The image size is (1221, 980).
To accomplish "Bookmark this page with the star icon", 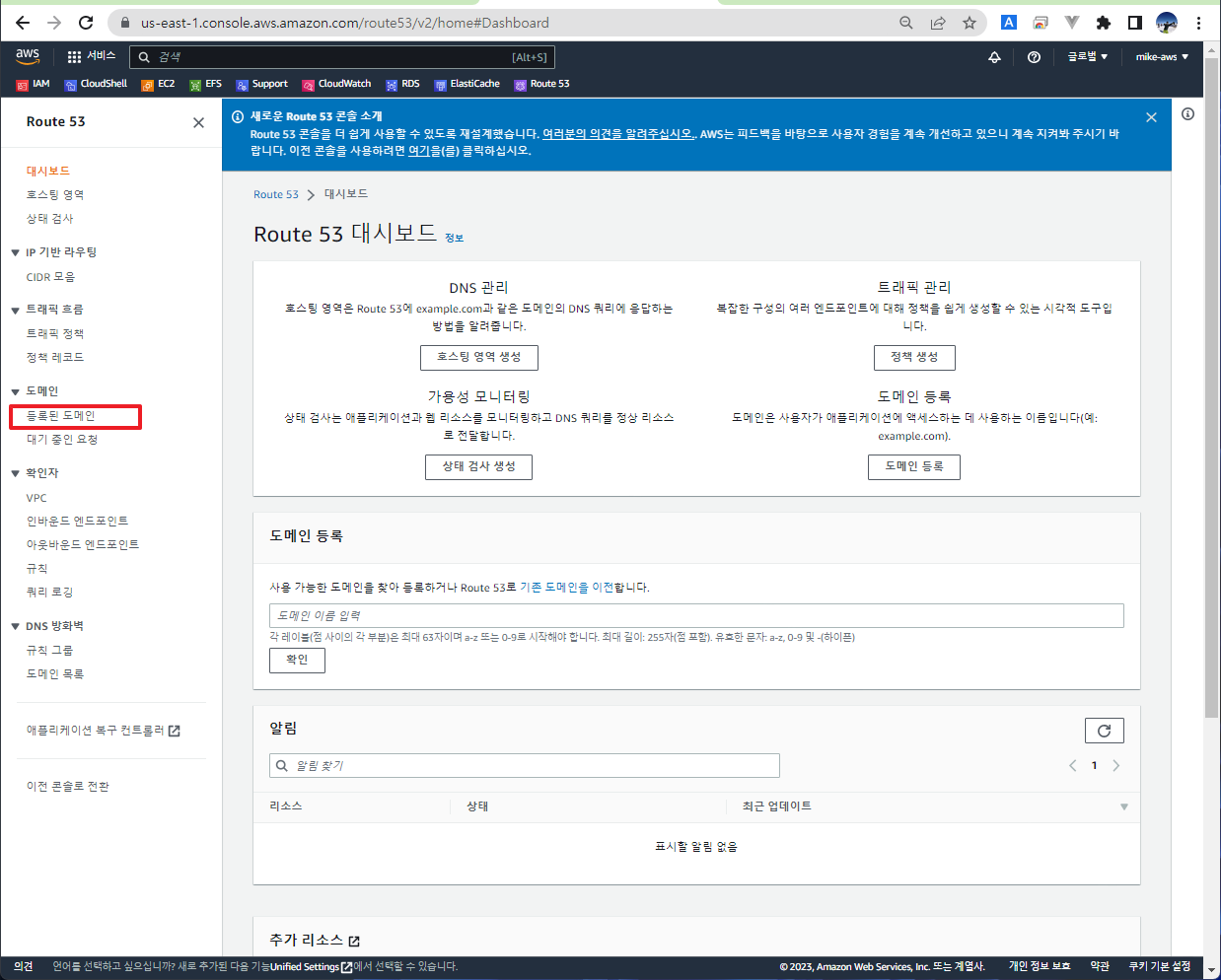I will (x=970, y=23).
